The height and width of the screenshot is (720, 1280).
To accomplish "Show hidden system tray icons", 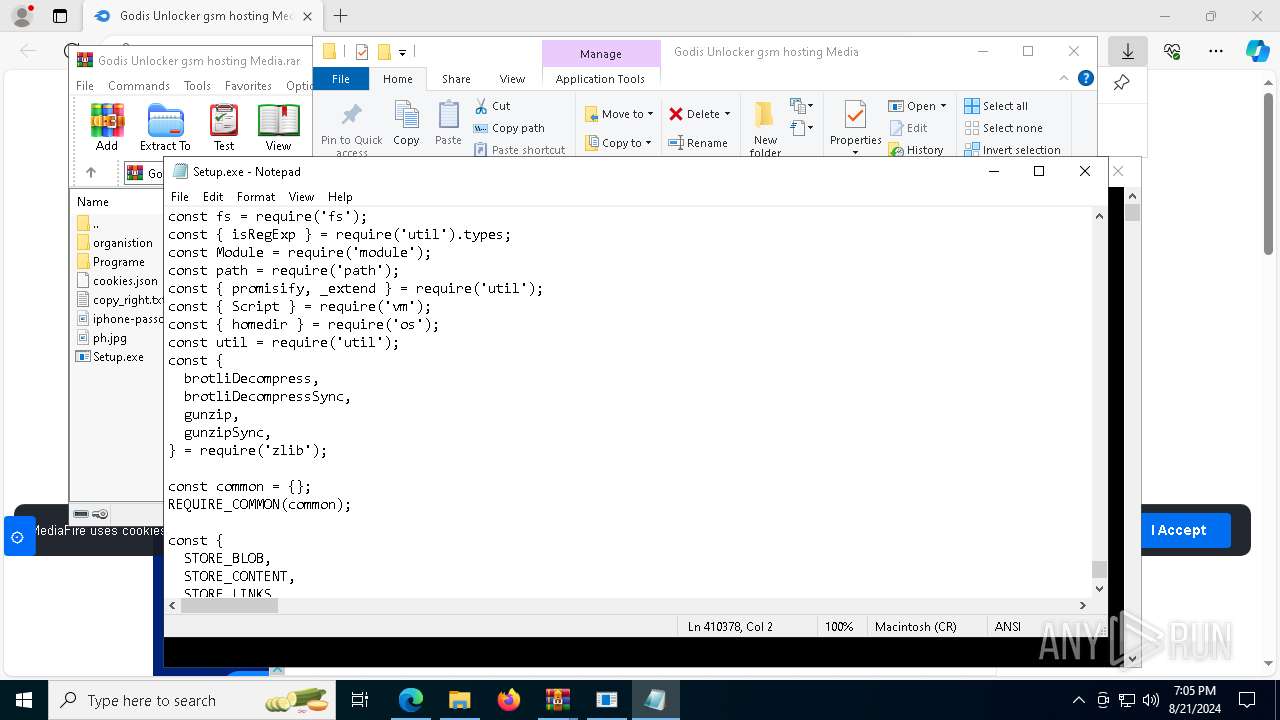I will pyautogui.click(x=1078, y=700).
